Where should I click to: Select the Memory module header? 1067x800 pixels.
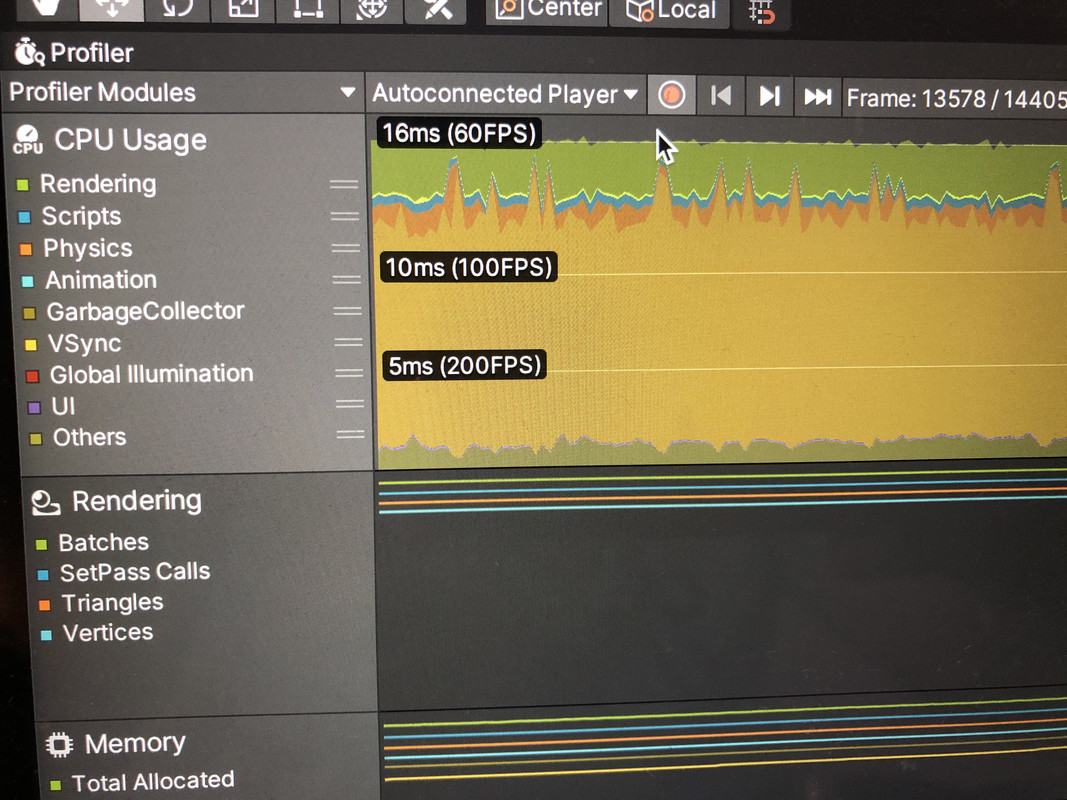pos(135,743)
